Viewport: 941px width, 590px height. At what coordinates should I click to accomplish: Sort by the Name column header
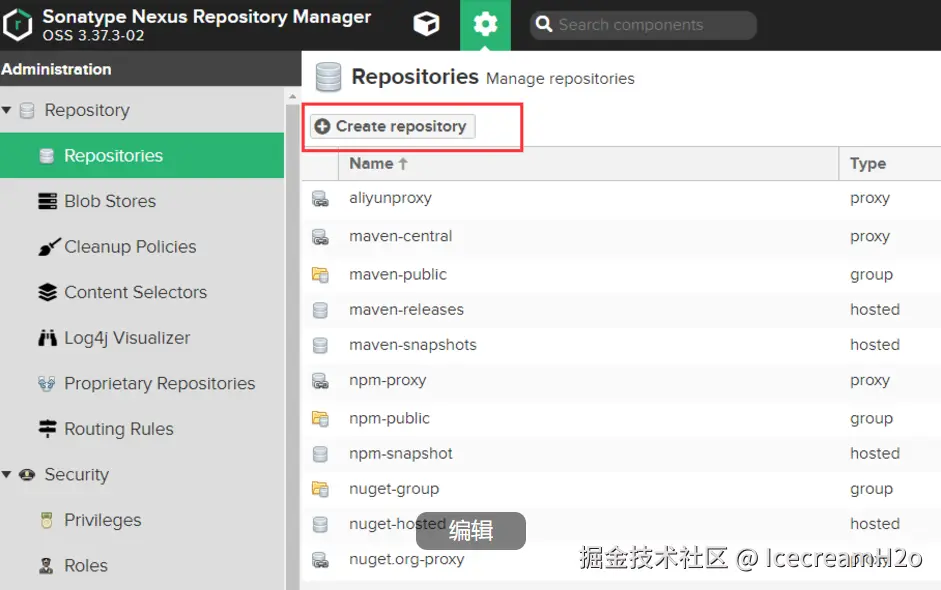588,163
